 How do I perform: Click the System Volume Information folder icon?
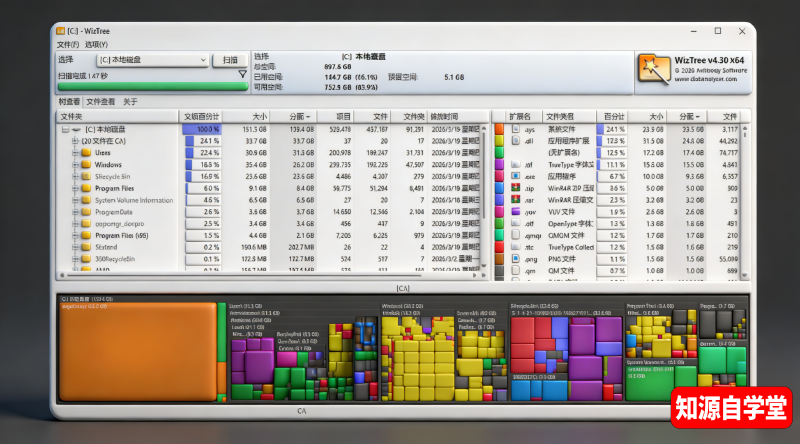coord(86,200)
